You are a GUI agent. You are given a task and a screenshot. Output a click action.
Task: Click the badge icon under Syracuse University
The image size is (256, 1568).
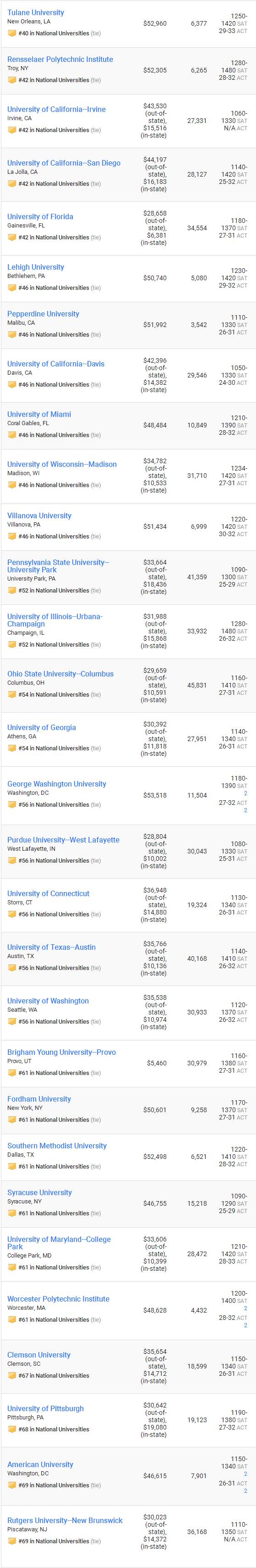click(11, 1213)
